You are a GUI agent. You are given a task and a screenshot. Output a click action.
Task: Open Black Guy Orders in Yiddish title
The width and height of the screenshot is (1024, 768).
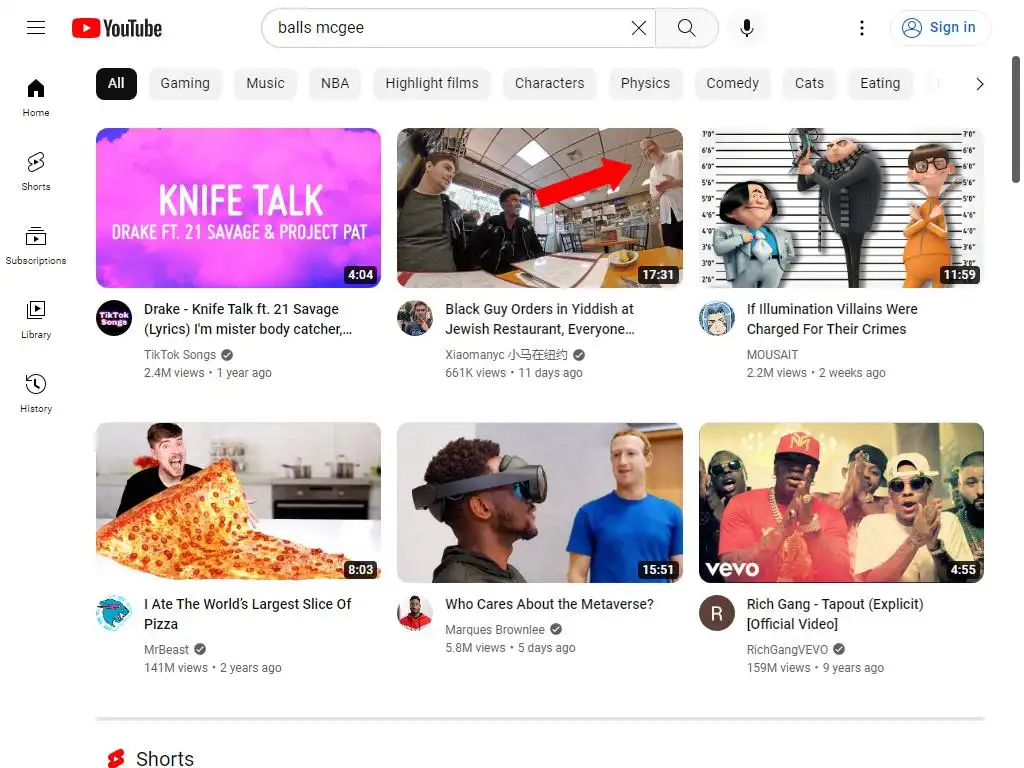pyautogui.click(x=540, y=319)
